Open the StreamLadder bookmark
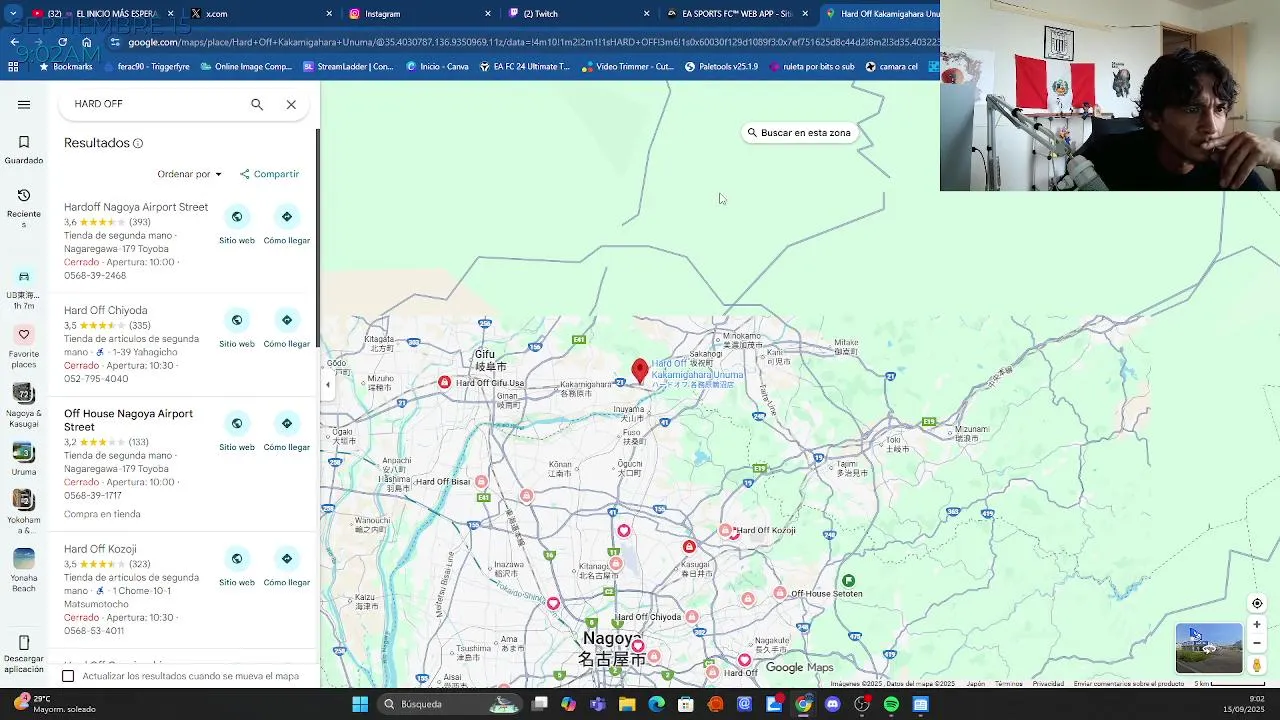This screenshot has width=1280, height=720. pyautogui.click(x=349, y=67)
